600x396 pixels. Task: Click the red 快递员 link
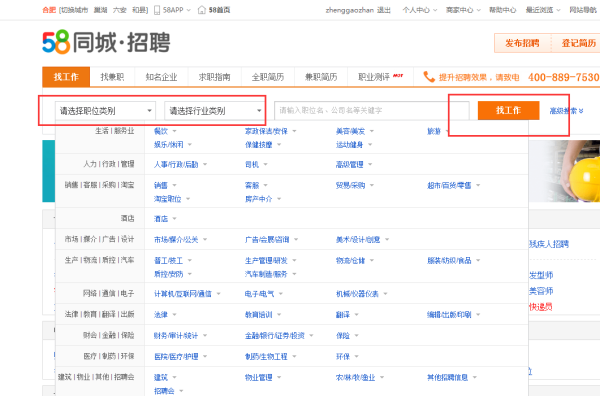click(x=541, y=307)
